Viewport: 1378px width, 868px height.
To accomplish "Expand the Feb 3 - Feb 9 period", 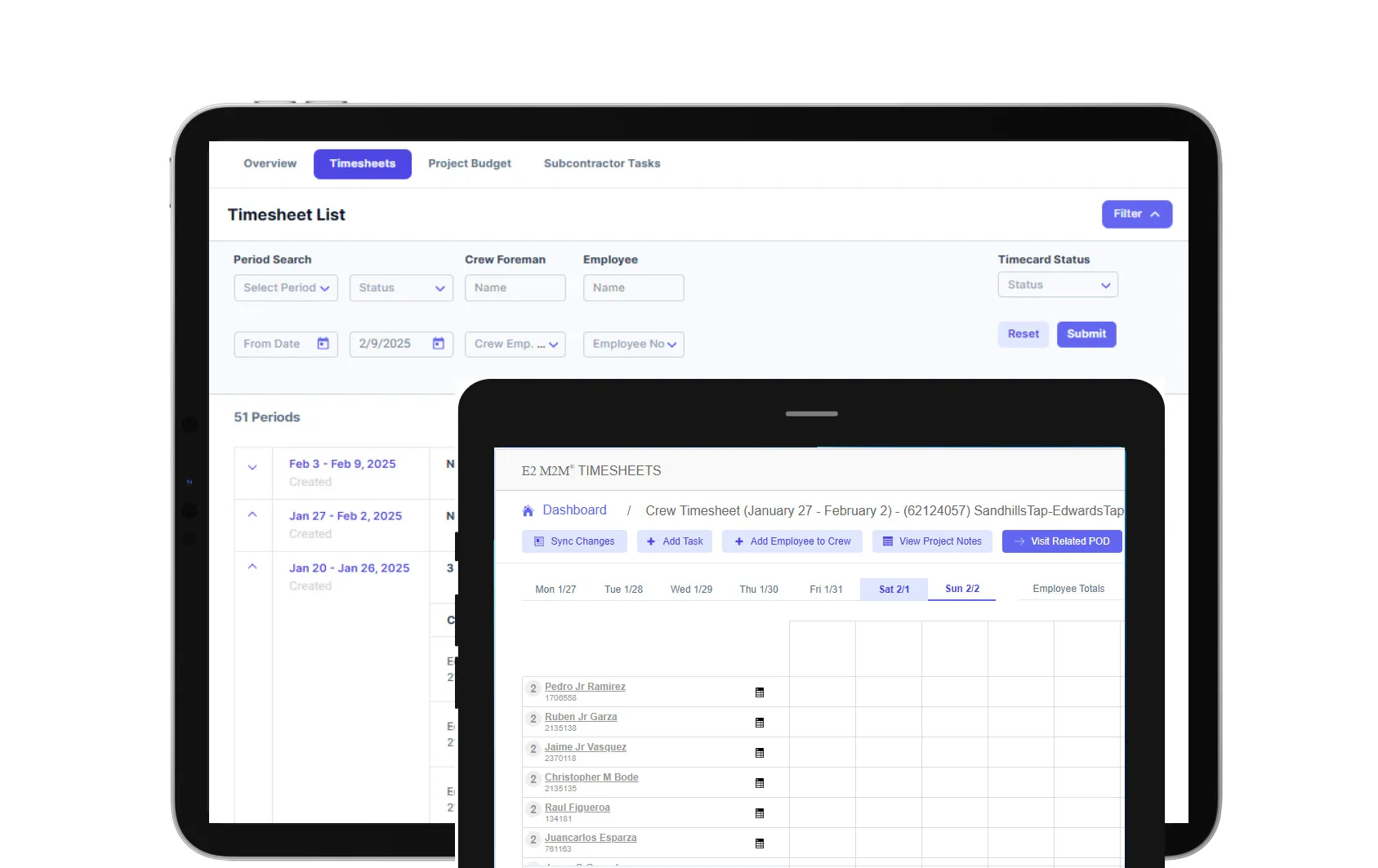I will (252, 468).
